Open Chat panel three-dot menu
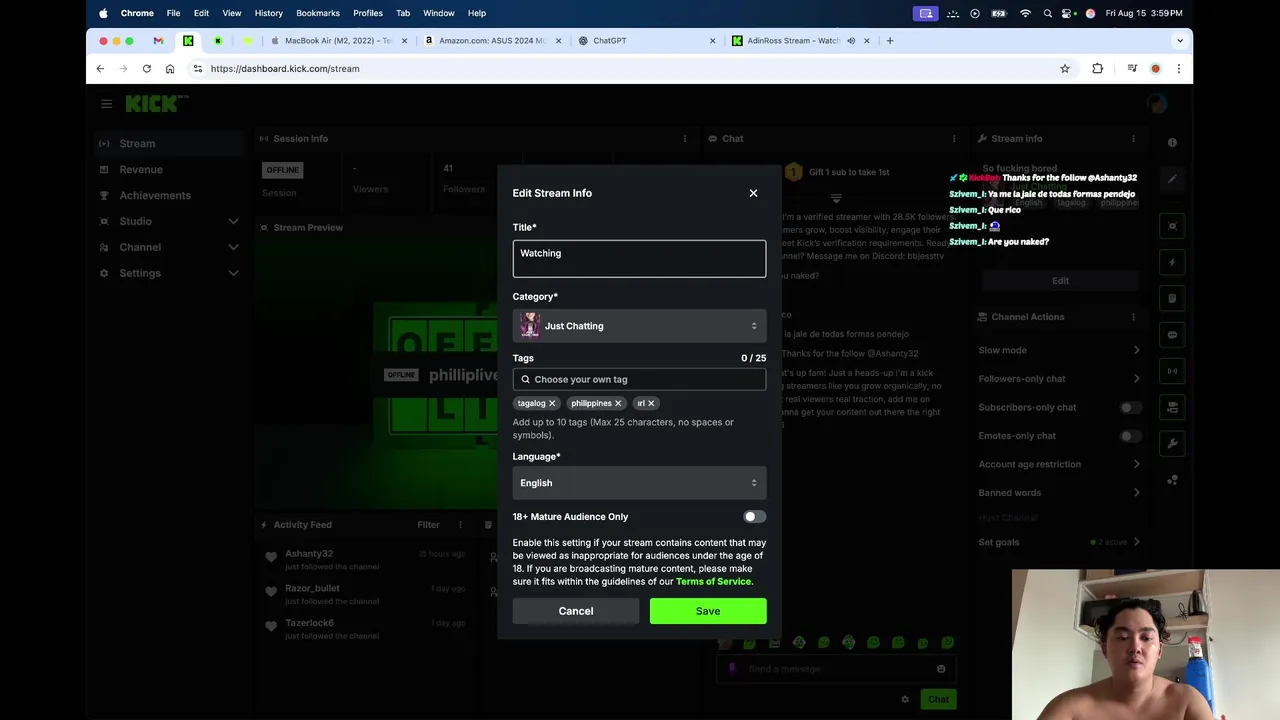 coord(954,139)
